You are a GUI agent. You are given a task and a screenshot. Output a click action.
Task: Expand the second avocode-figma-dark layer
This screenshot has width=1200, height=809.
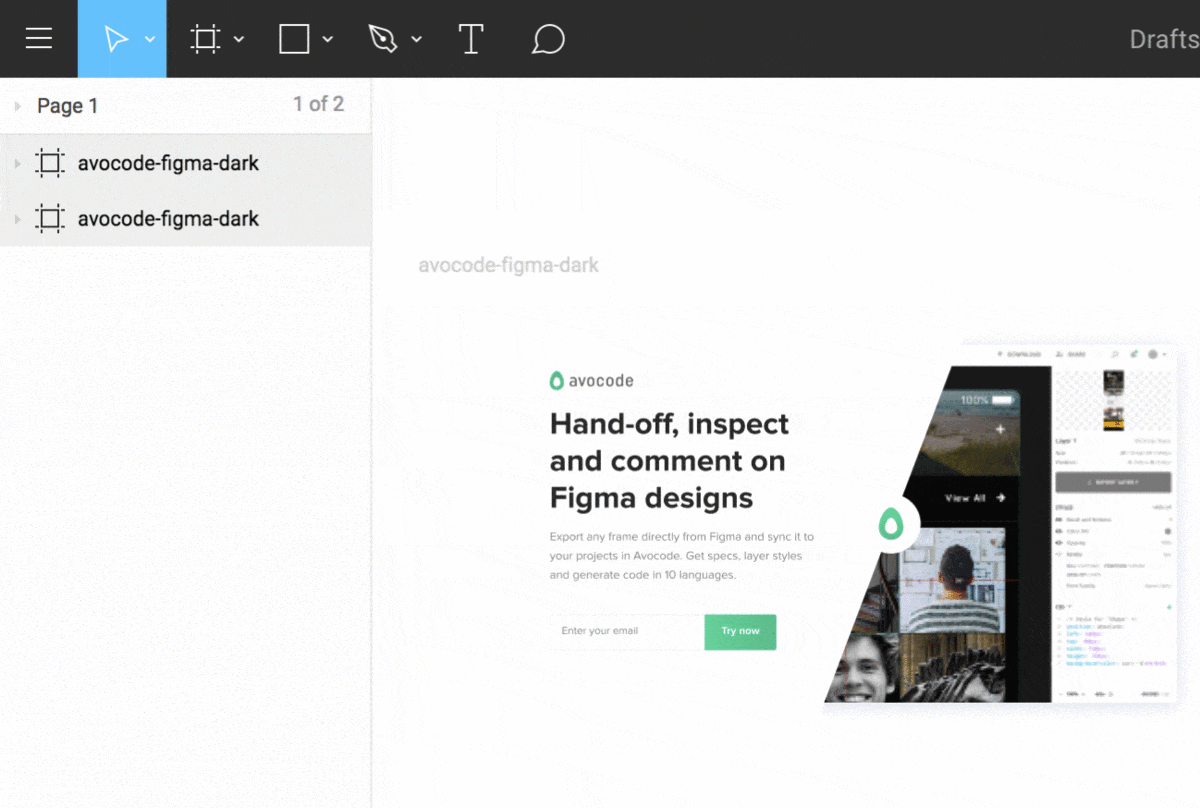pyautogui.click(x=17, y=218)
